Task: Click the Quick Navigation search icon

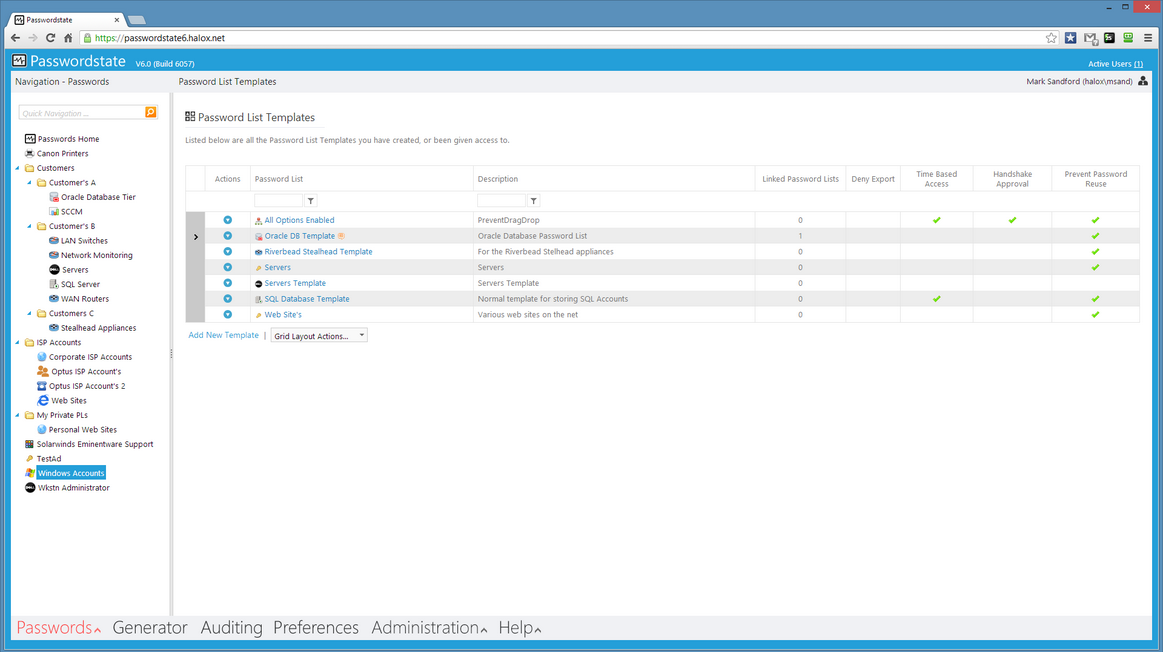Action: [x=151, y=113]
